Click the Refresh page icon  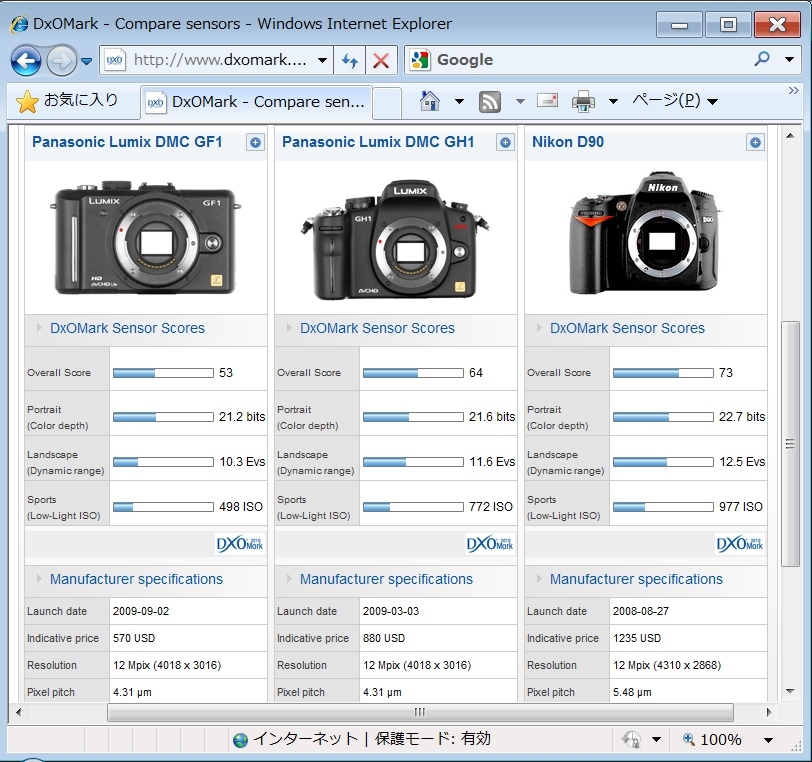(x=350, y=61)
